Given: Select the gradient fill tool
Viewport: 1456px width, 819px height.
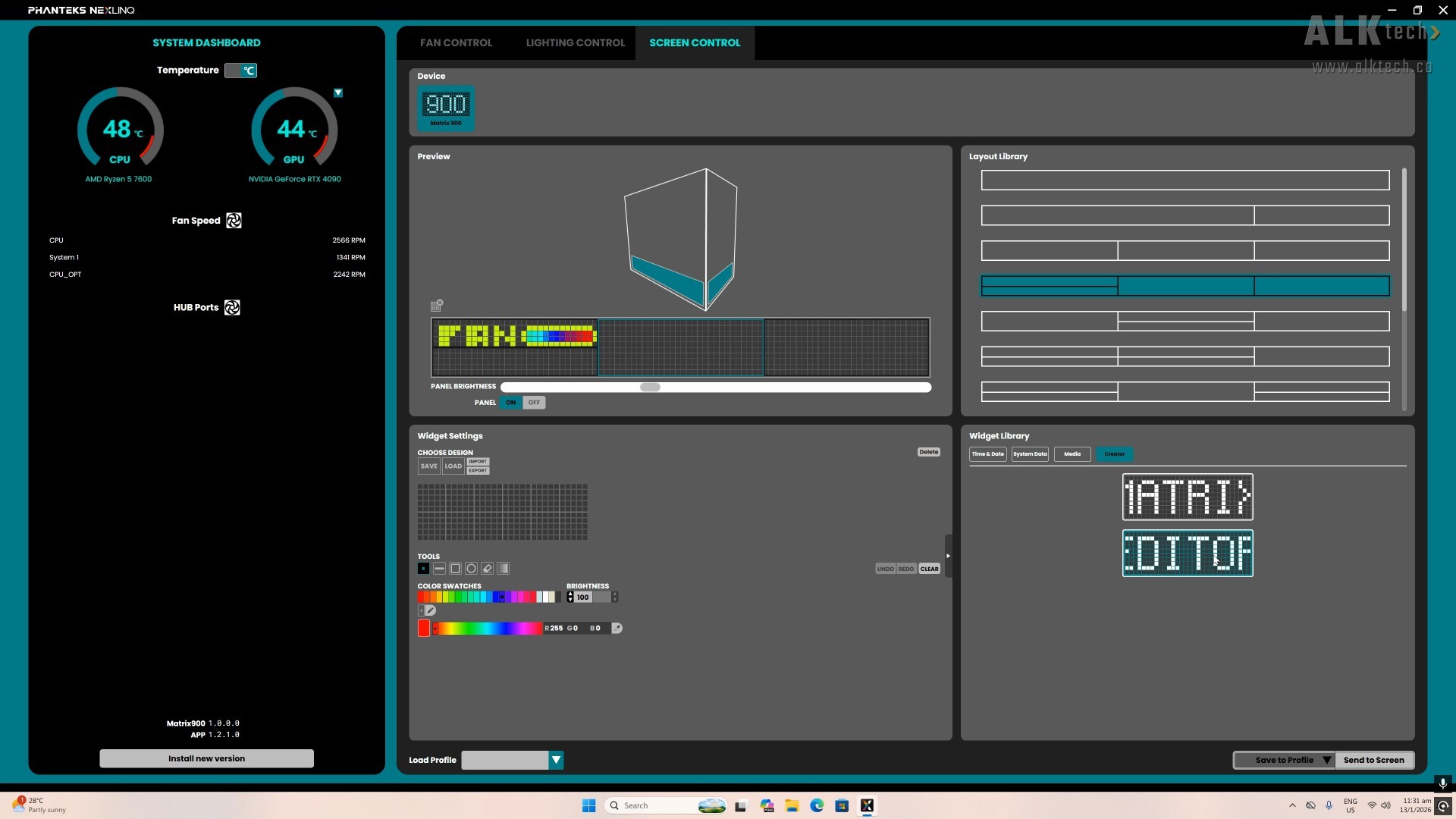Looking at the screenshot, I should pyautogui.click(x=503, y=568).
